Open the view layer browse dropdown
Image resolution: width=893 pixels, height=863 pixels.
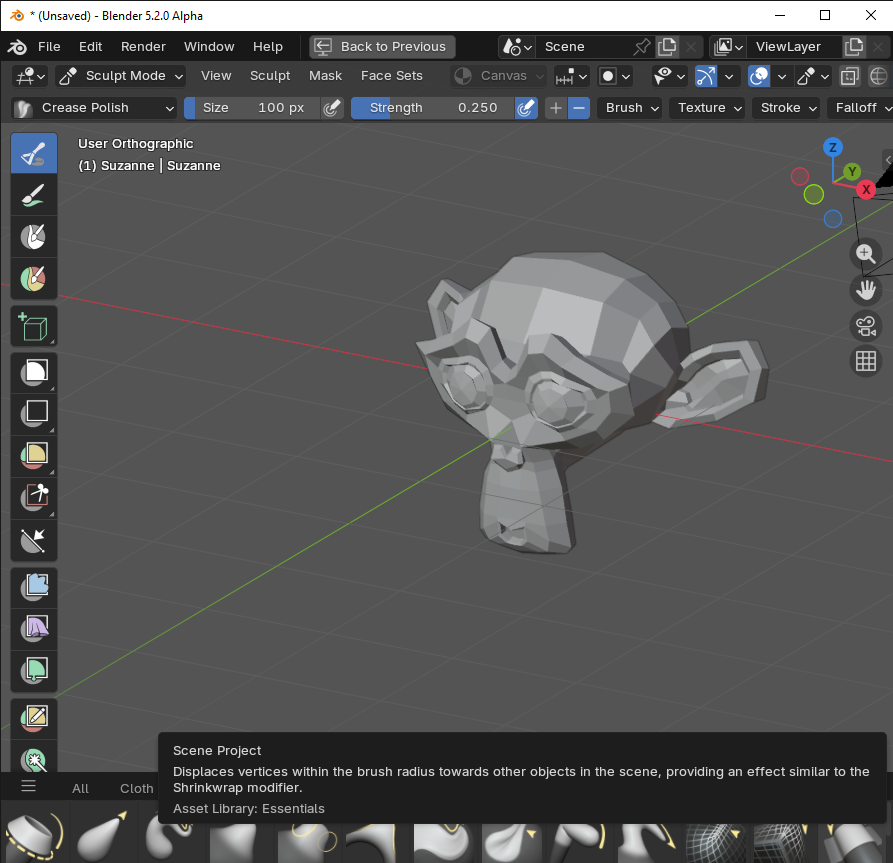tap(728, 47)
